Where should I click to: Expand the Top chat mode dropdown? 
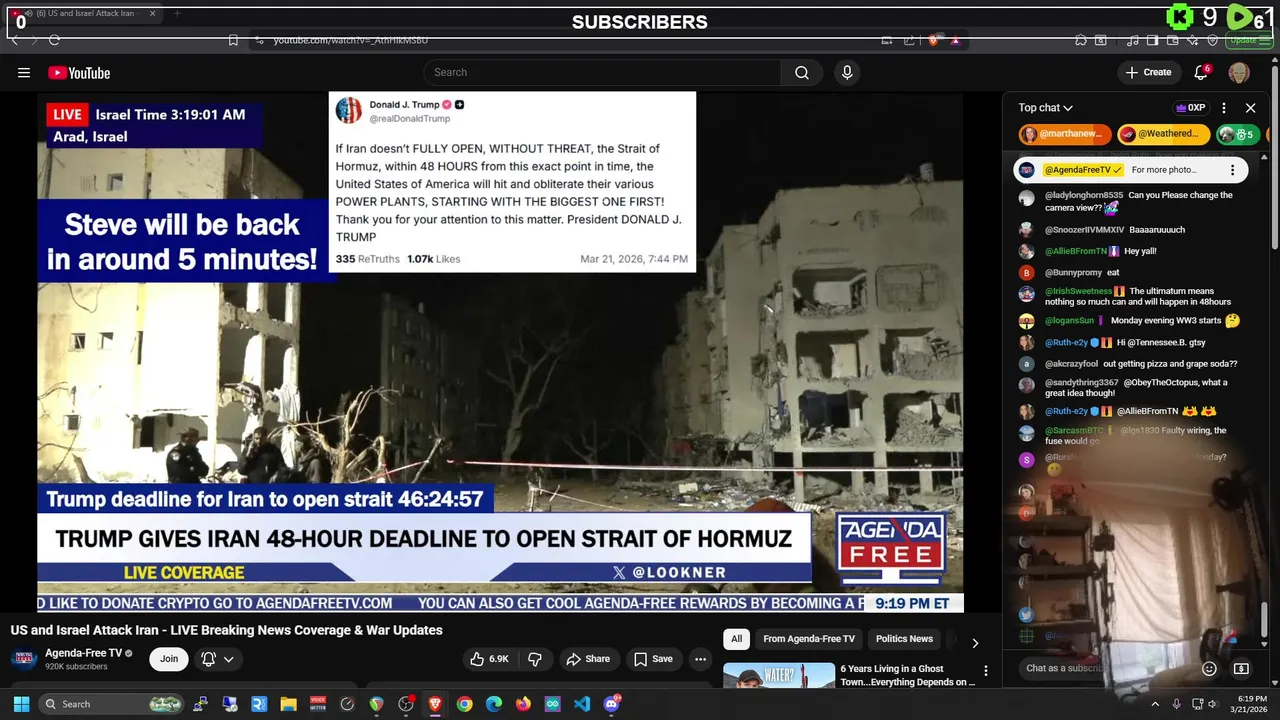(1046, 108)
